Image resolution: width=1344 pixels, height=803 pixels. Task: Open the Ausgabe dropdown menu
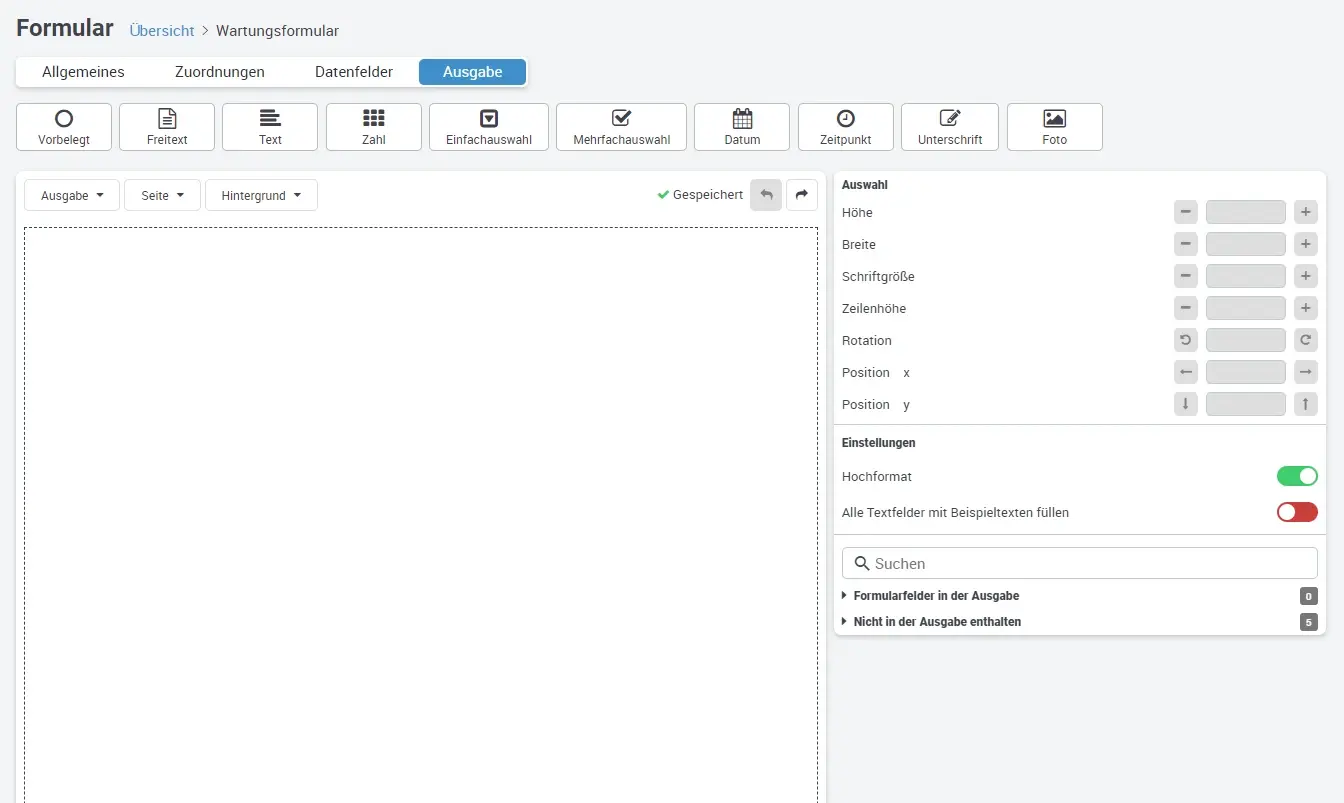(72, 196)
